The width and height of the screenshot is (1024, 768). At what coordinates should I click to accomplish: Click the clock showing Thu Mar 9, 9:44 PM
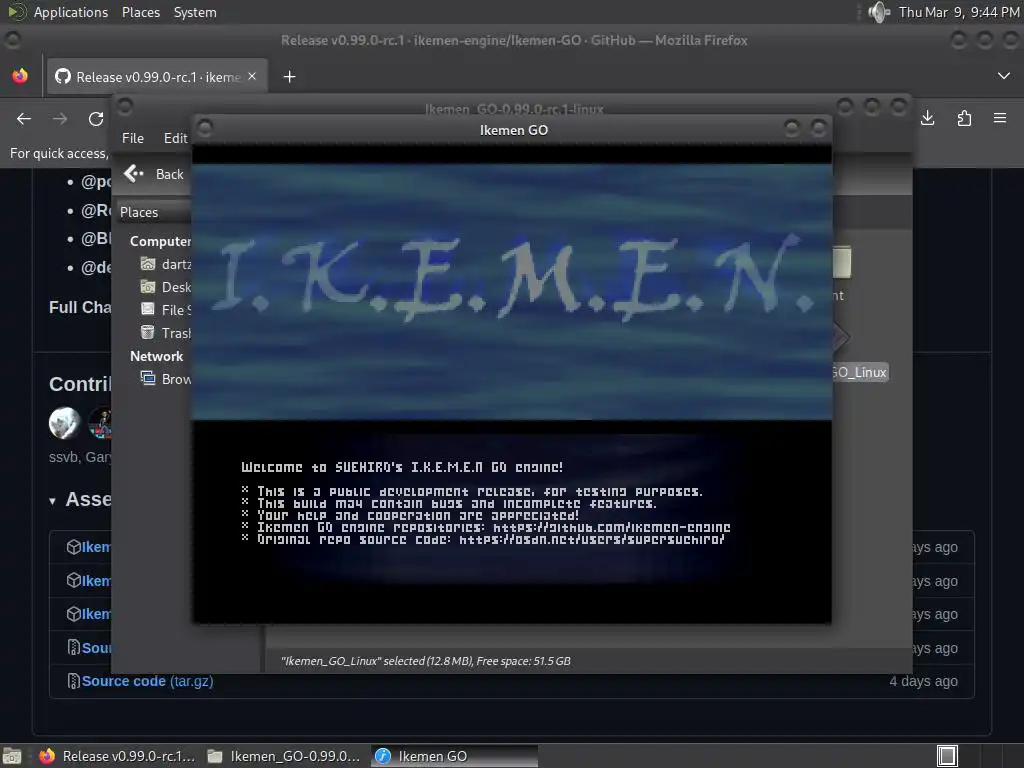point(959,12)
